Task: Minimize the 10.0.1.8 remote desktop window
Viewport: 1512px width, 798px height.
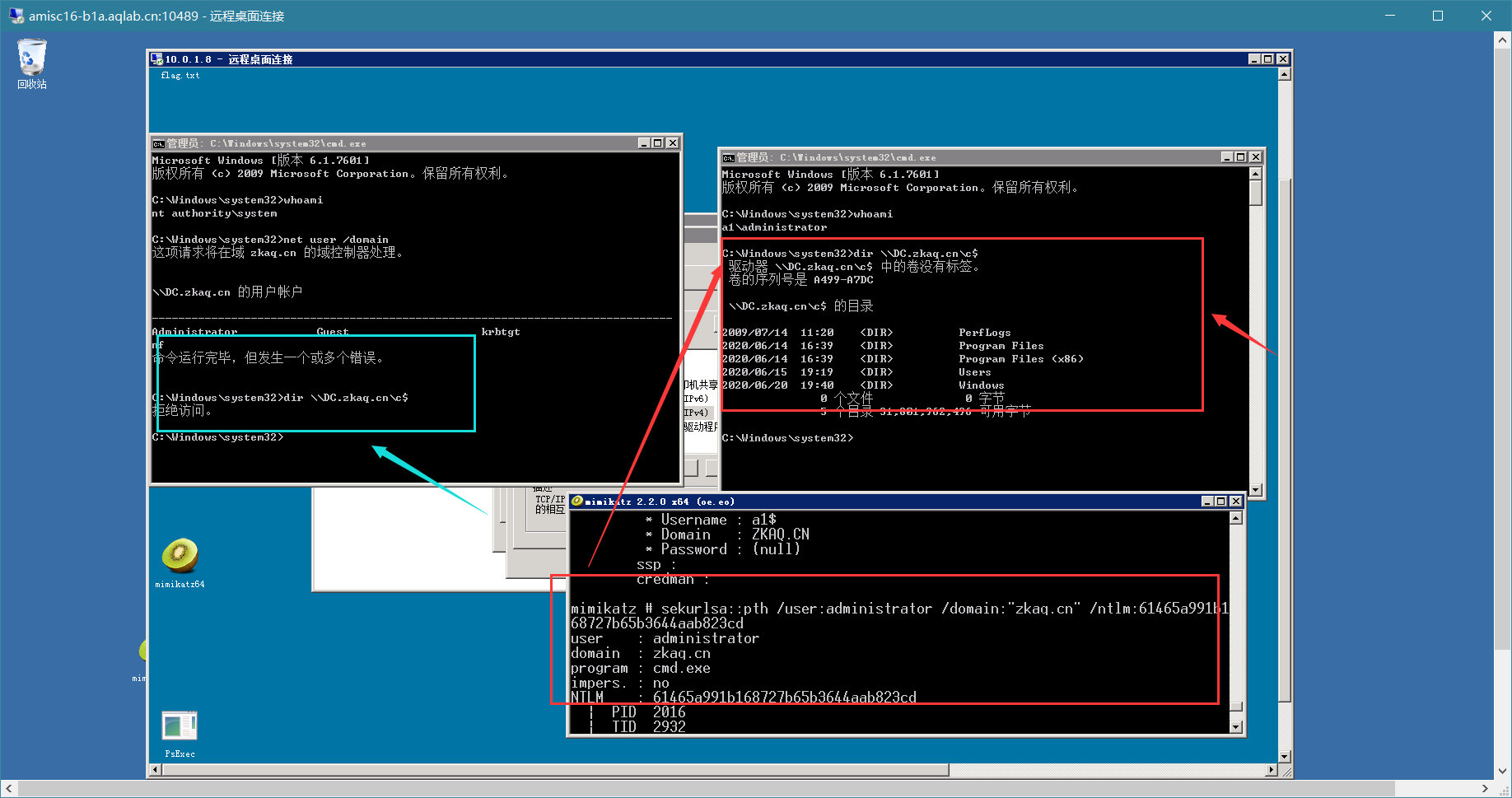Action: pyautogui.click(x=1254, y=59)
